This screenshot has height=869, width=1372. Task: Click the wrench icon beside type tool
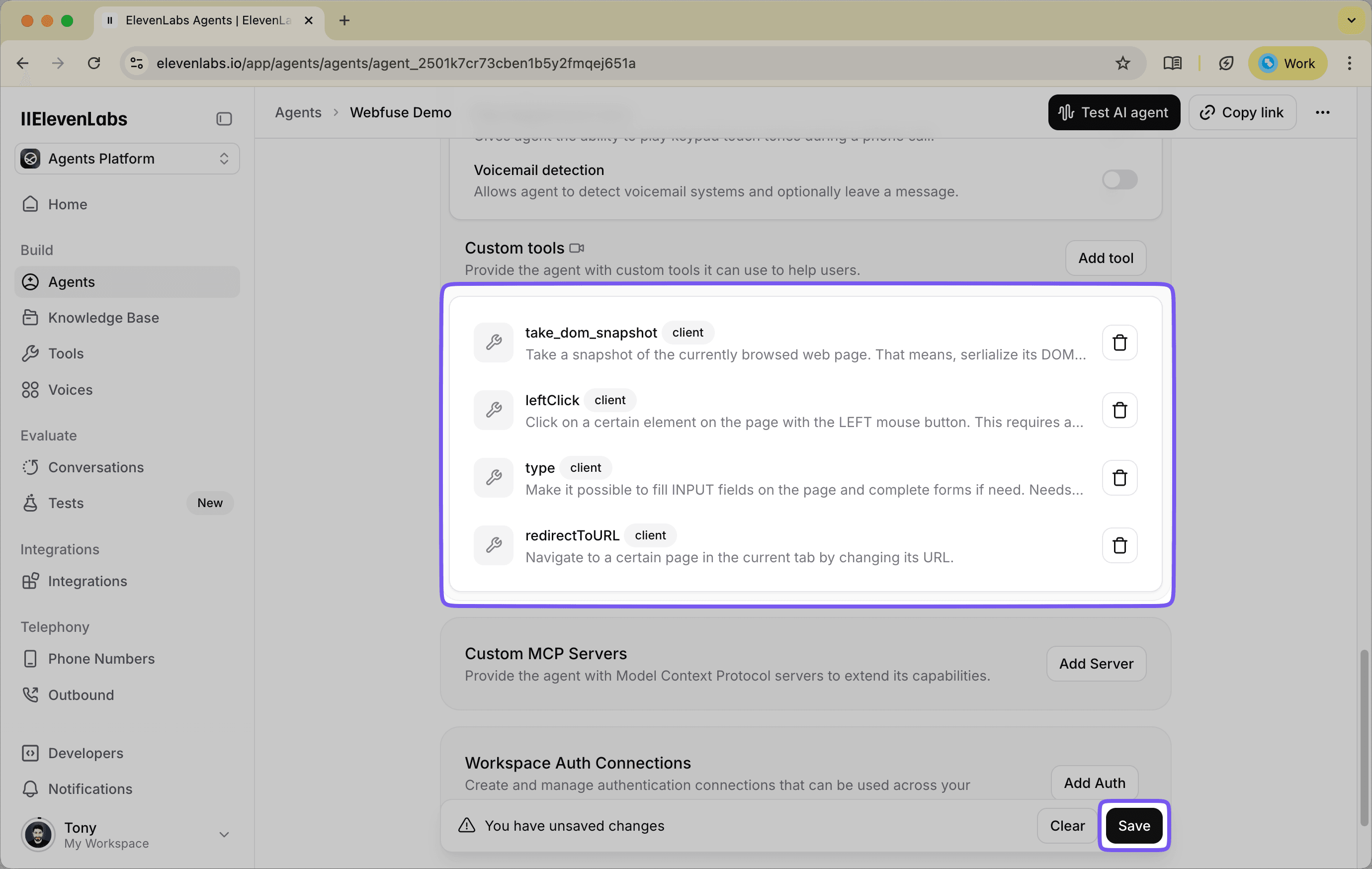click(x=494, y=478)
